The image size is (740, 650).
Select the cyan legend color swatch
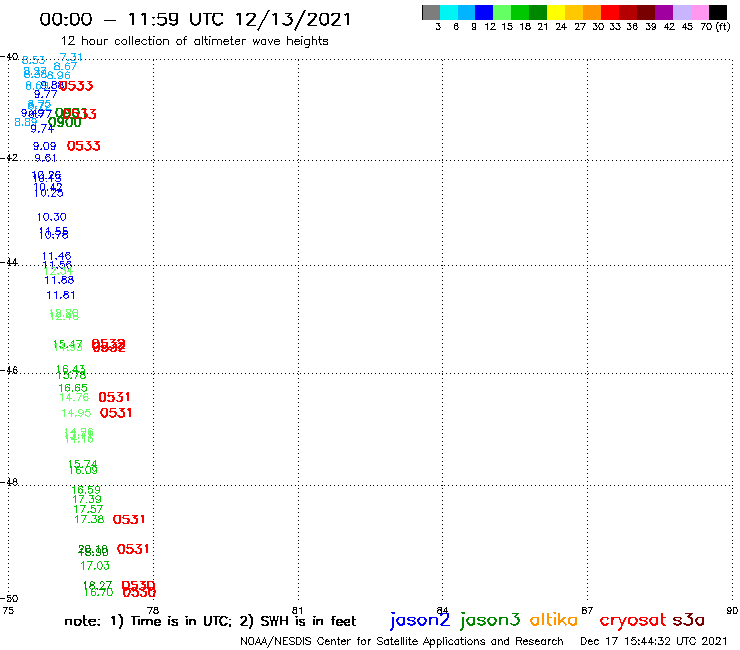(448, 13)
